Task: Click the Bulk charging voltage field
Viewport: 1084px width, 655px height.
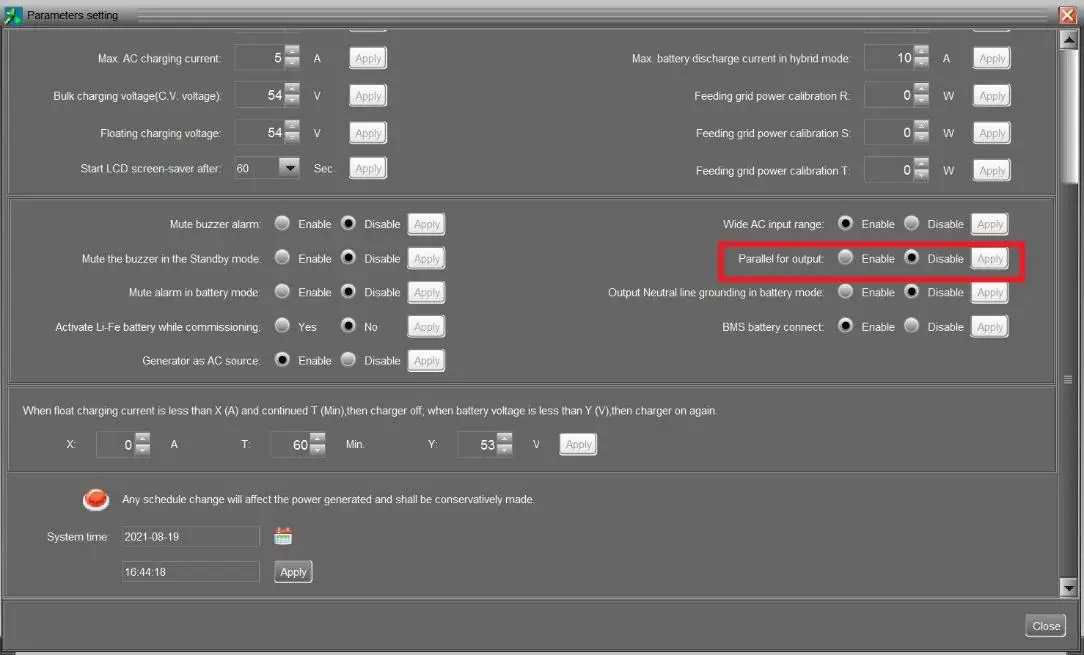Action: click(x=260, y=95)
